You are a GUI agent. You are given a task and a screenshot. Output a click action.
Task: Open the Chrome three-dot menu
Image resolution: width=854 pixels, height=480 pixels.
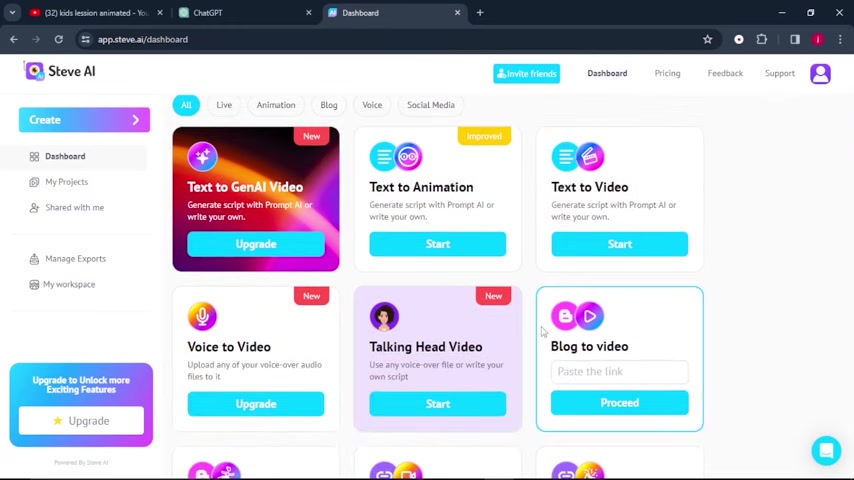coord(840,39)
